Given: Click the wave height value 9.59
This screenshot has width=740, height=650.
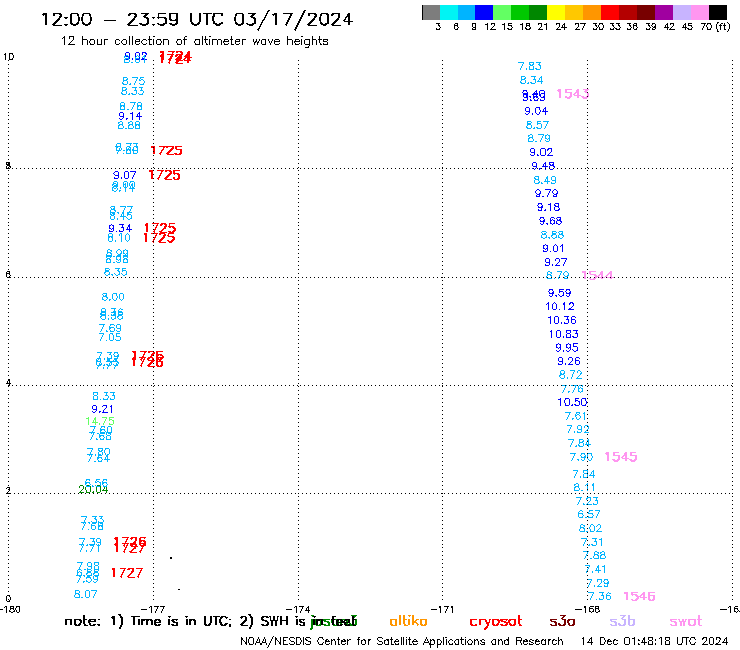Looking at the screenshot, I should pos(559,293).
